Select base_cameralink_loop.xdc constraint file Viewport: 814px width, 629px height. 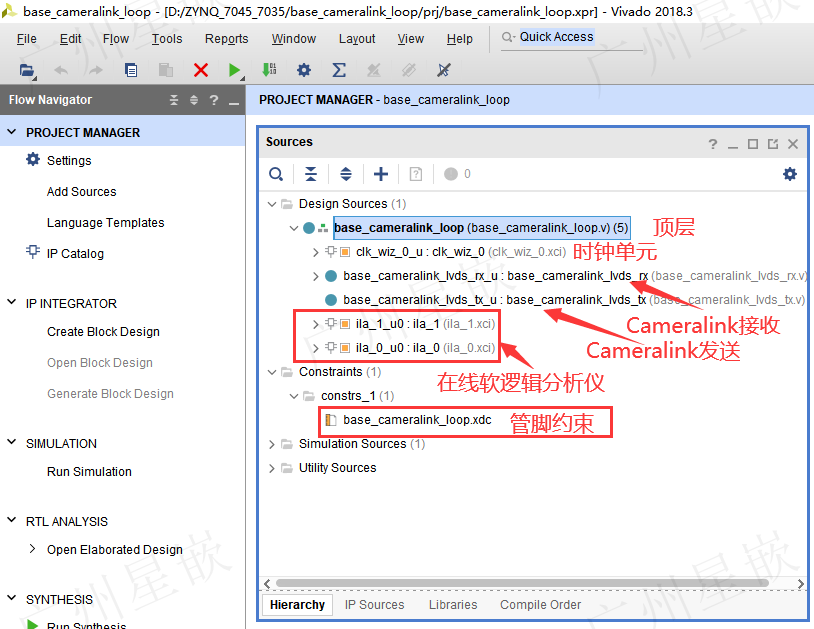coord(417,420)
